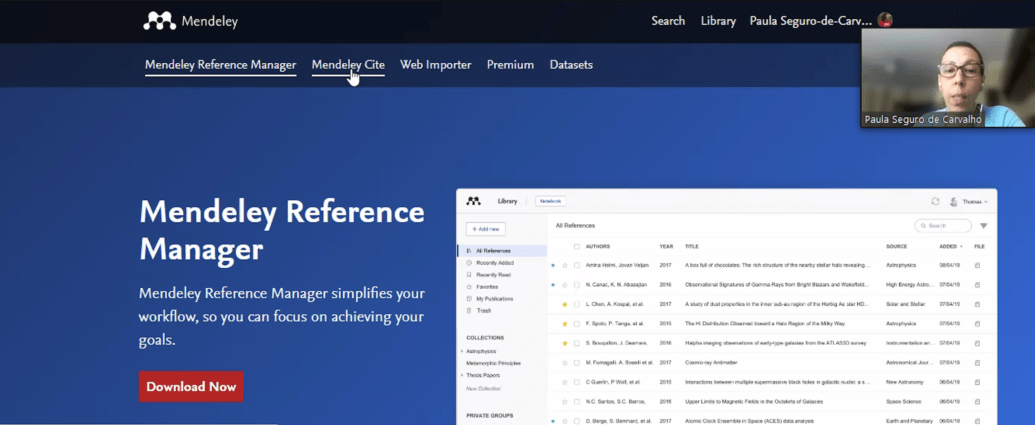Expand the Astrophysics collection
Screen dimensions: 1035x425
click(x=462, y=351)
